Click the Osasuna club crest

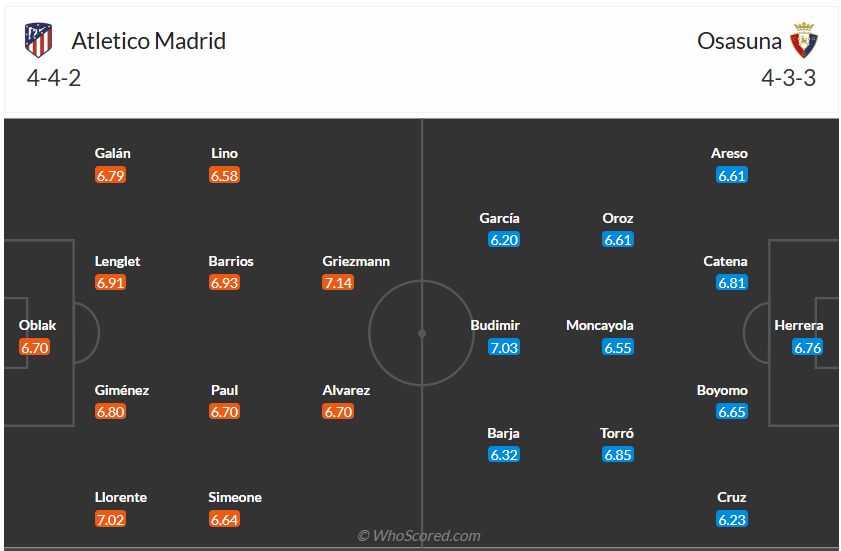(803, 41)
